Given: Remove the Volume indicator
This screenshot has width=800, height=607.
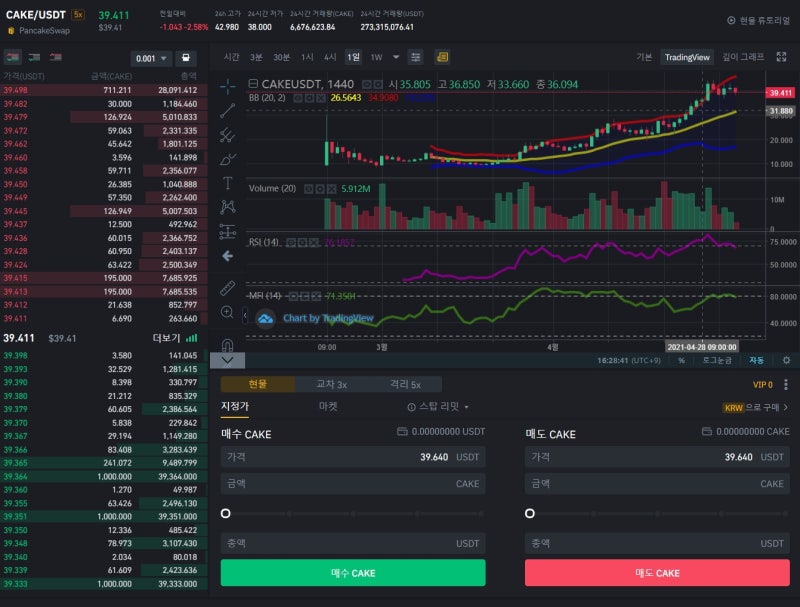Looking at the screenshot, I should click(332, 189).
